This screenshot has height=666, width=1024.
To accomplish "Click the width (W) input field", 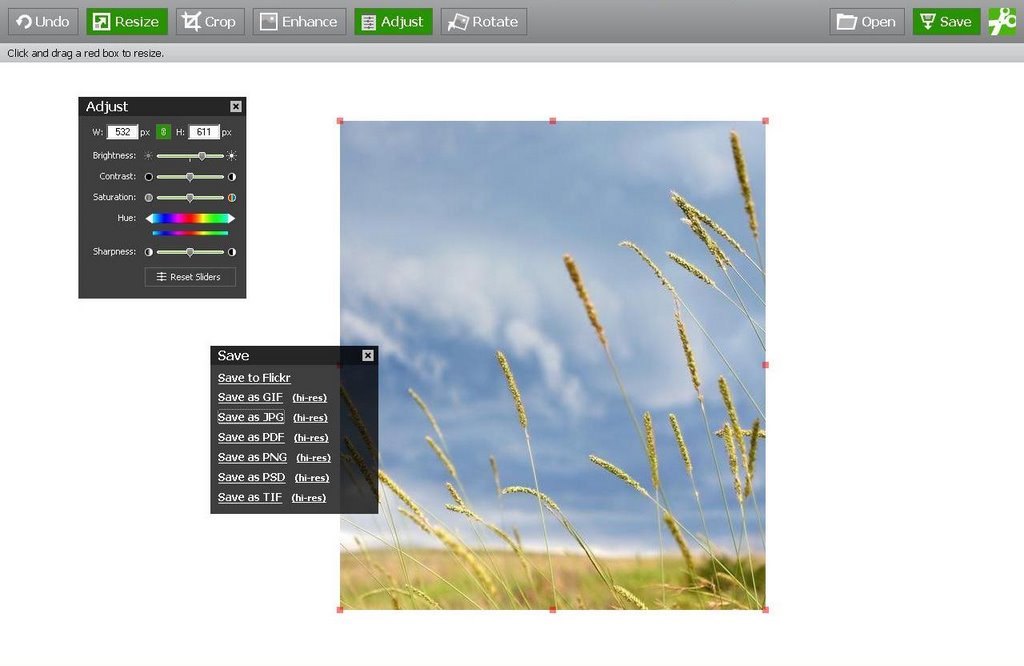I will coord(123,132).
